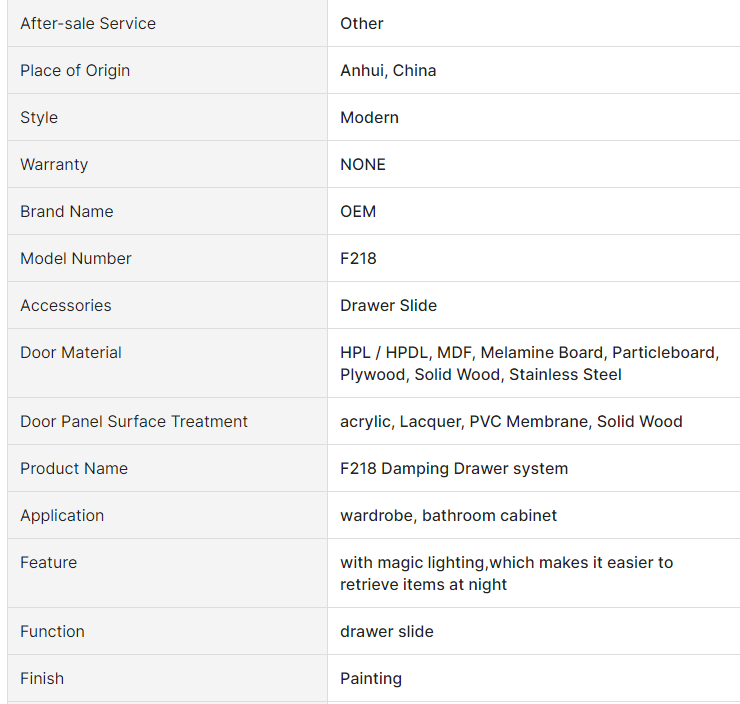740x704 pixels.
Task: Click the Door Material label
Action: (71, 352)
